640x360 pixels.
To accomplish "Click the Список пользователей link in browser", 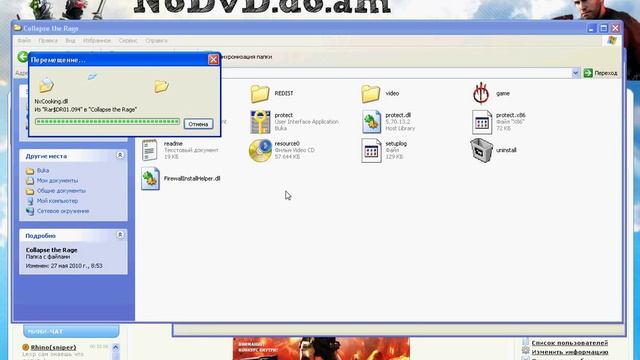I will pos(569,343).
